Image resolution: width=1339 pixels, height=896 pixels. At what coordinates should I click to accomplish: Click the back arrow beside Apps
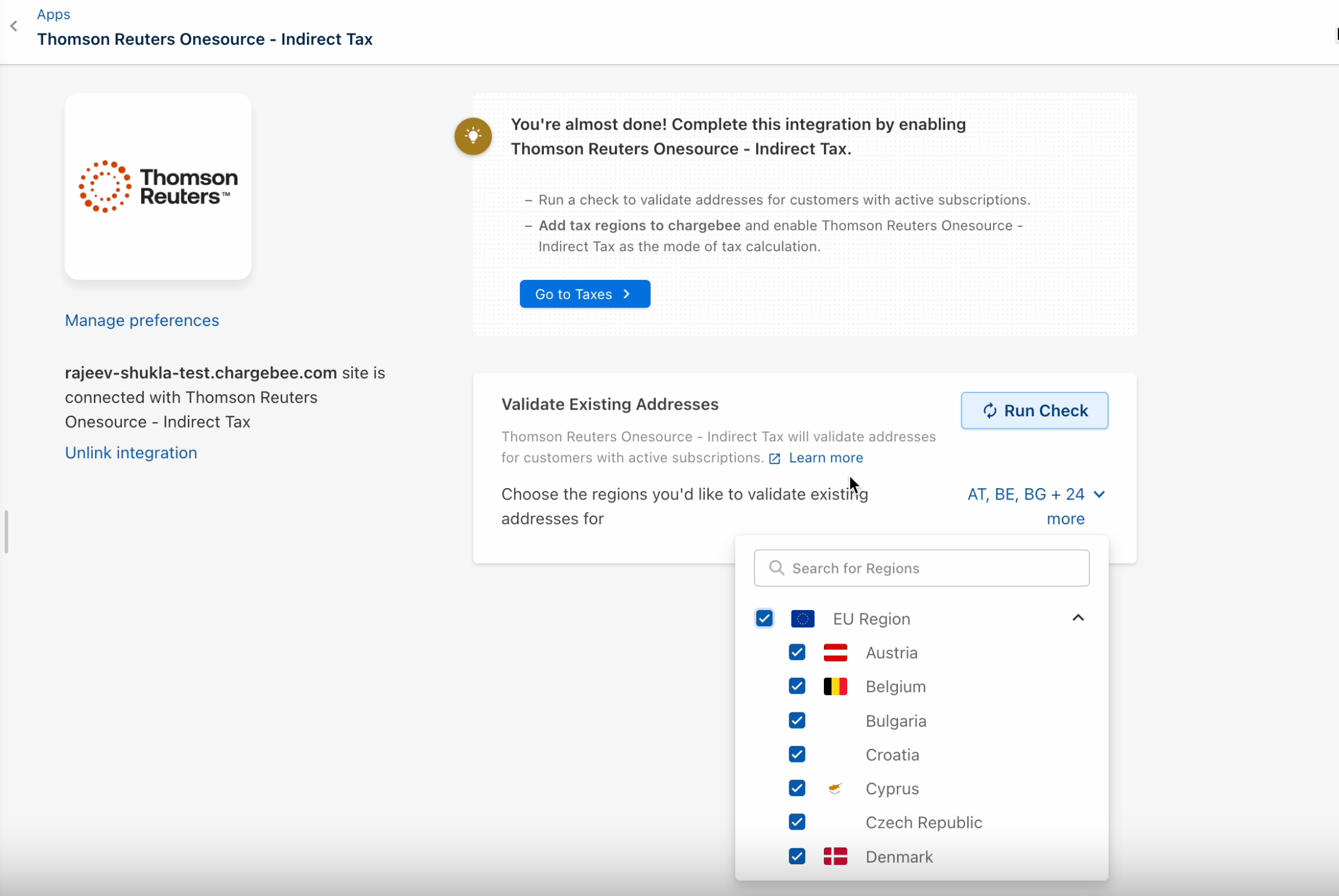[14, 26]
